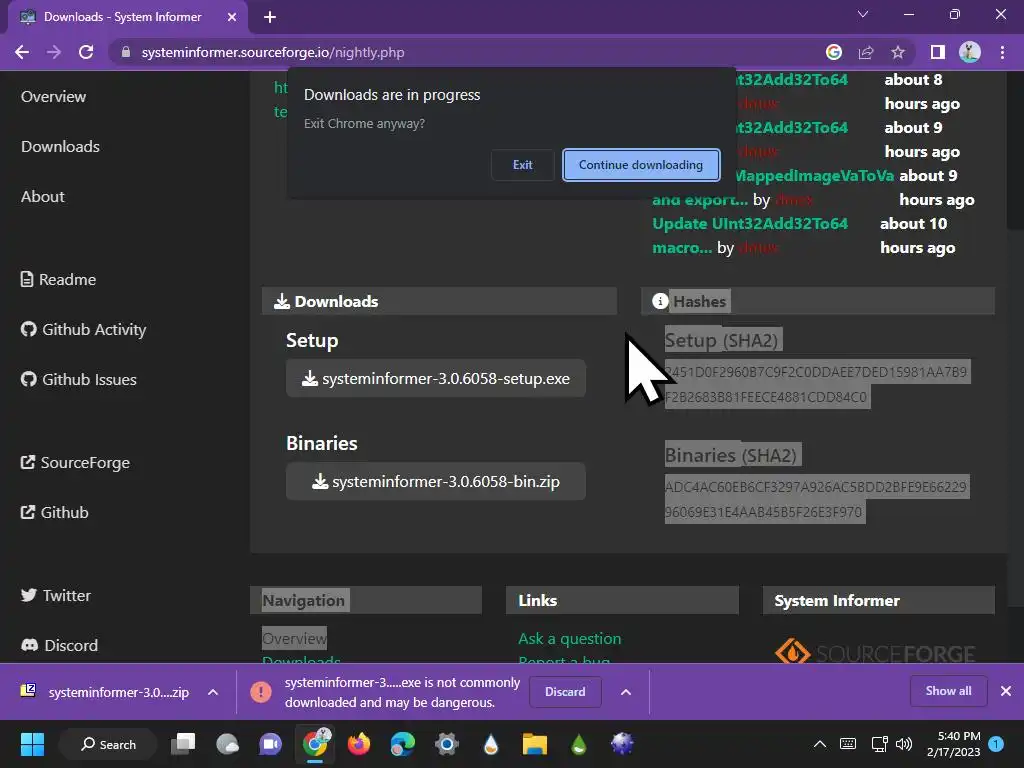This screenshot has height=768, width=1024.
Task: Switch to Chrome on taskbar
Action: [x=315, y=744]
